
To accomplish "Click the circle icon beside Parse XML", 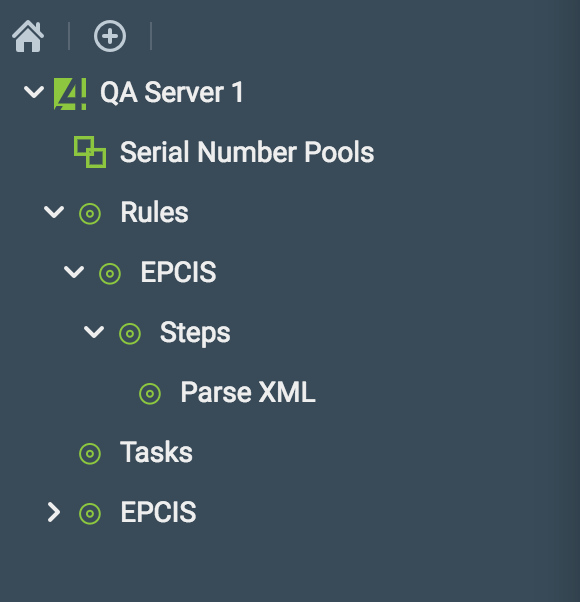I will point(150,394).
